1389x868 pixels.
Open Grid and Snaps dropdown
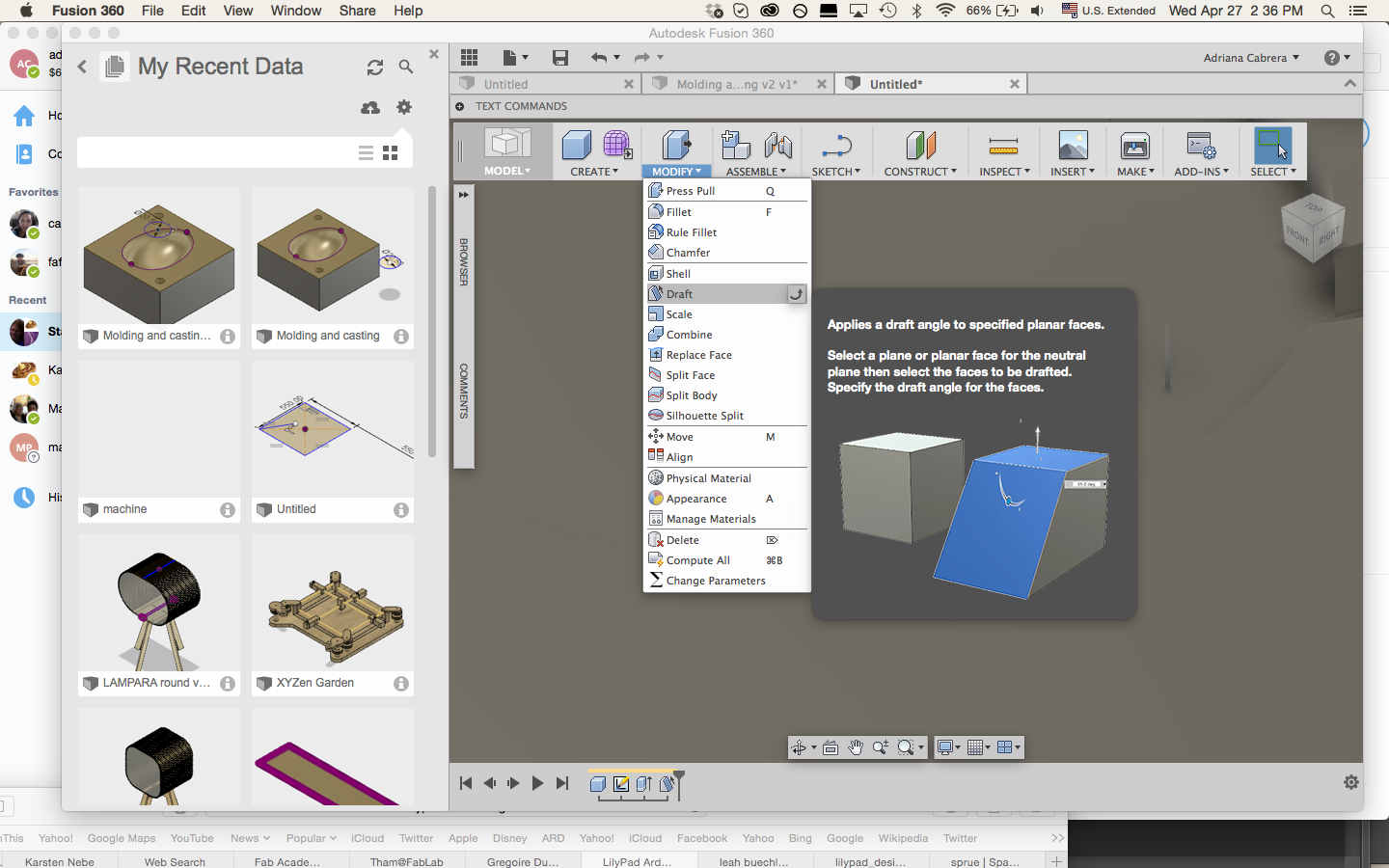point(978,747)
